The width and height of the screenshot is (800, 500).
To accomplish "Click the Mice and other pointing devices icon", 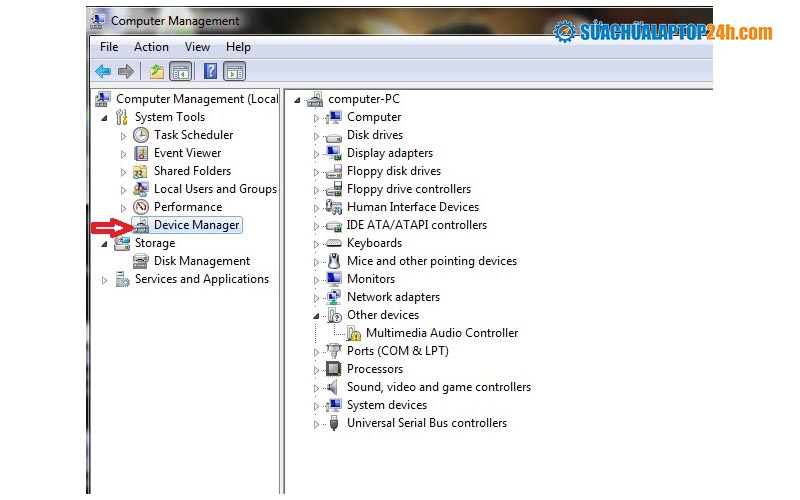I will [x=334, y=261].
